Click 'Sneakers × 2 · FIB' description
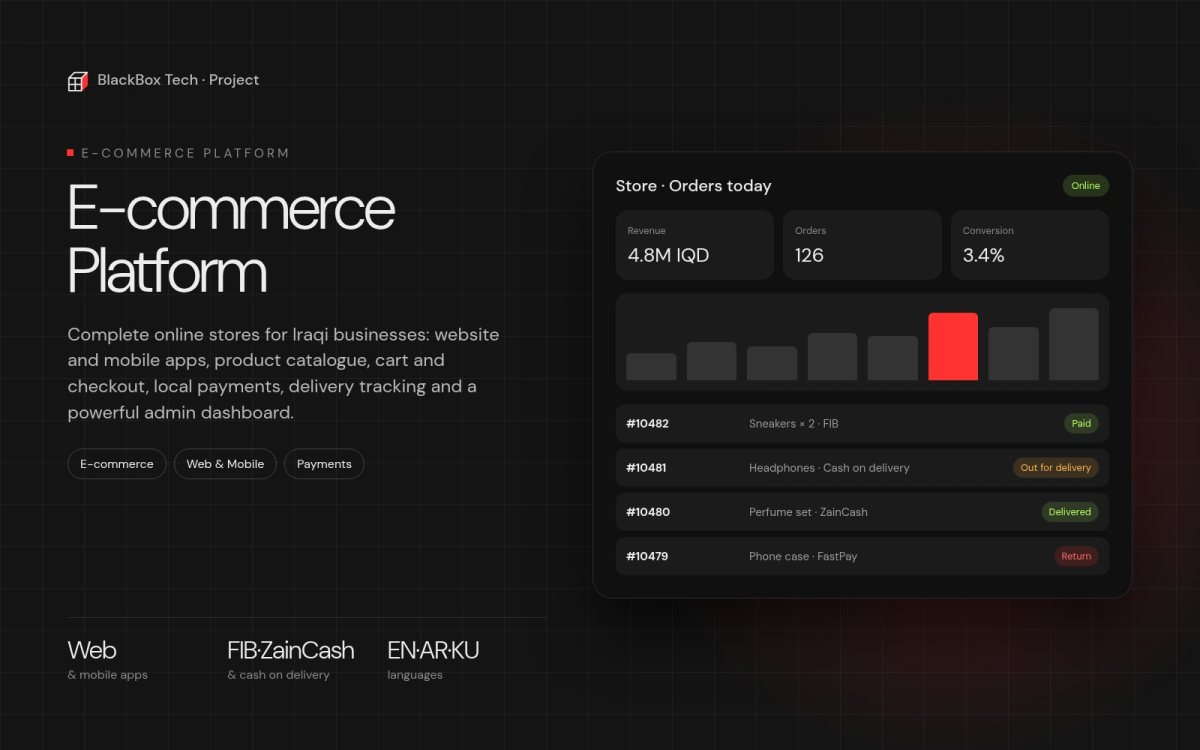1200x750 pixels. click(794, 424)
